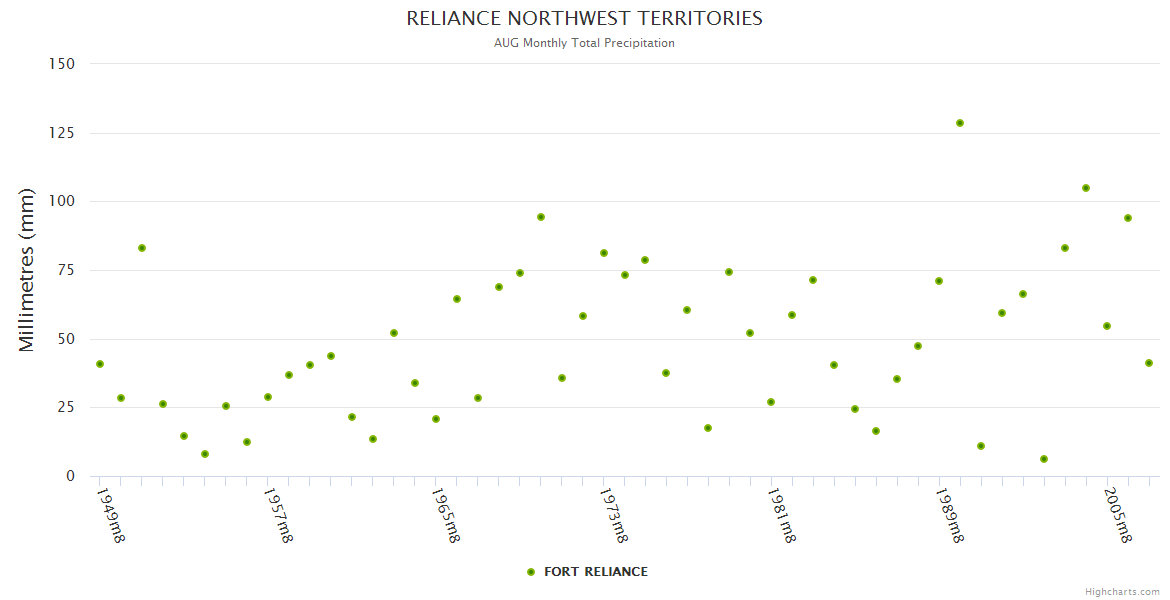1170x600 pixels.
Task: Toggle the FORT RELIANCE series legend label
Action: [x=595, y=572]
